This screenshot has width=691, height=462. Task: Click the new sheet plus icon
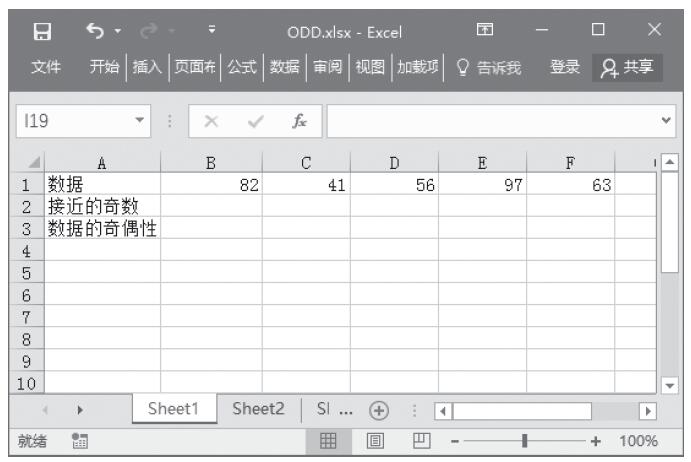click(377, 410)
